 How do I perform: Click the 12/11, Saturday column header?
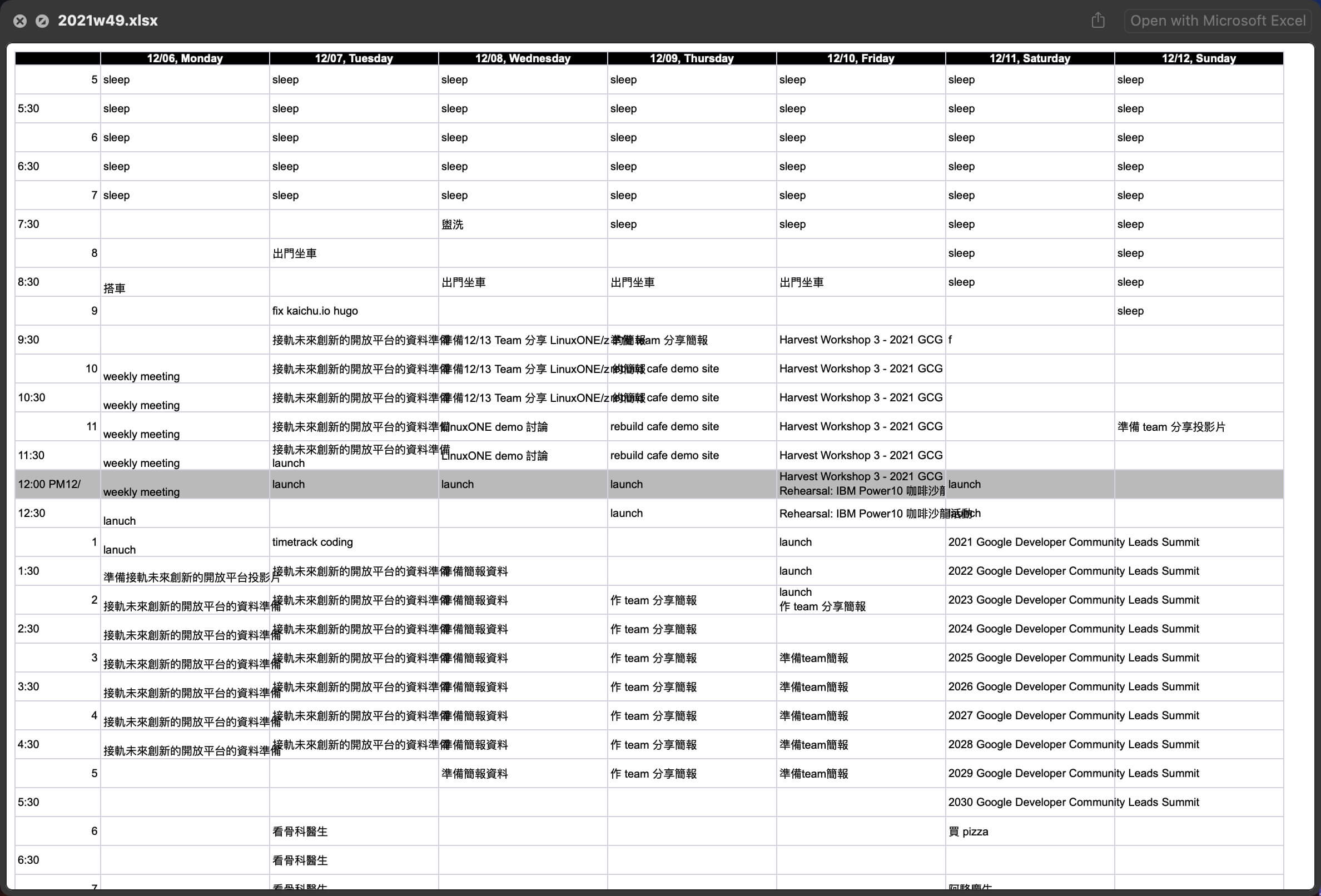tap(1030, 58)
